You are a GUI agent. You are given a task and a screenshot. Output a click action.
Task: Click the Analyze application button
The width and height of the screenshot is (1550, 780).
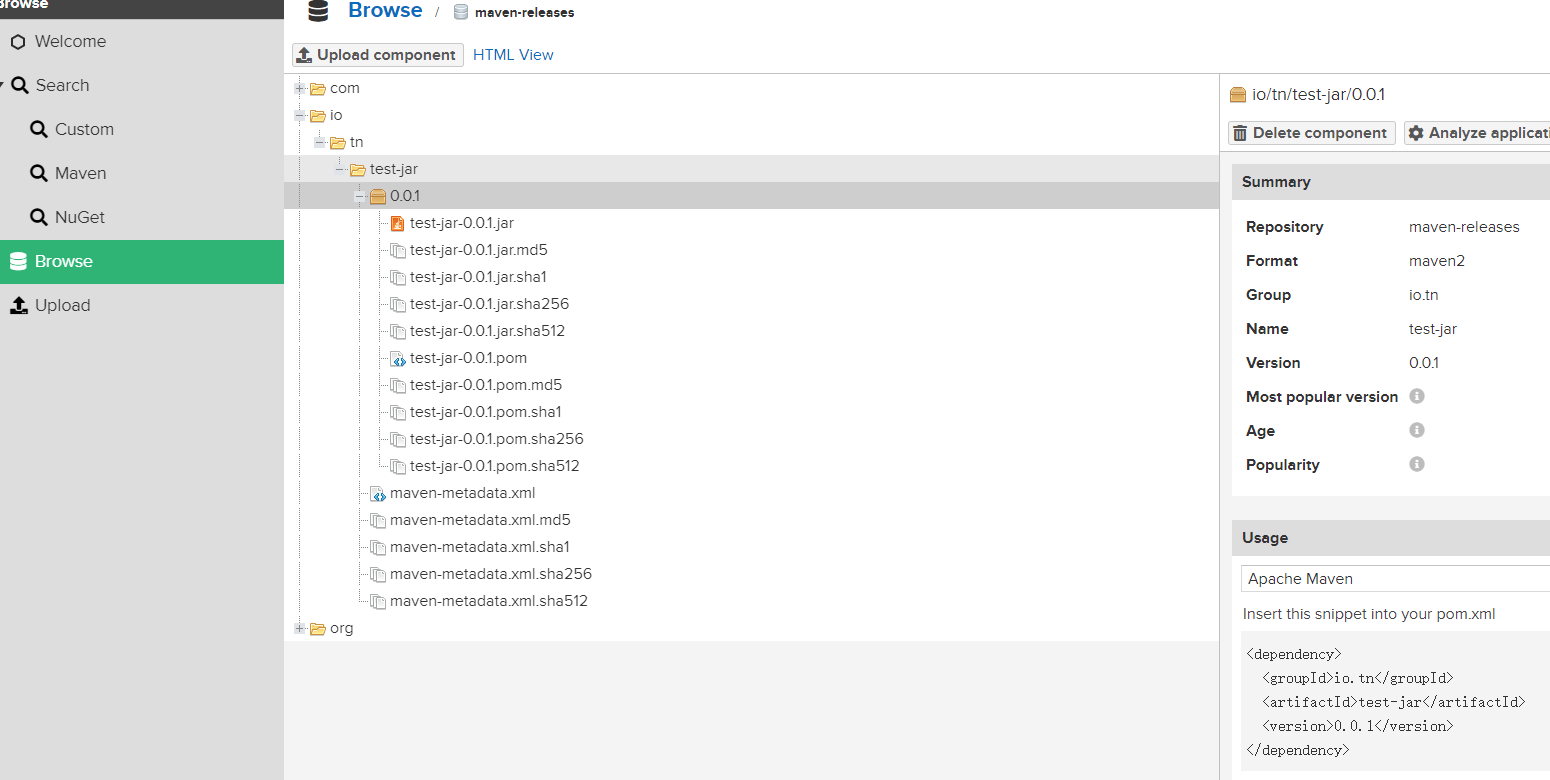click(x=1477, y=133)
